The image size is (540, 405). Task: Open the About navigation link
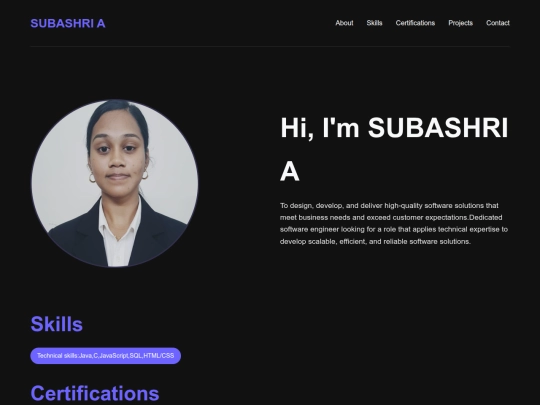point(344,23)
